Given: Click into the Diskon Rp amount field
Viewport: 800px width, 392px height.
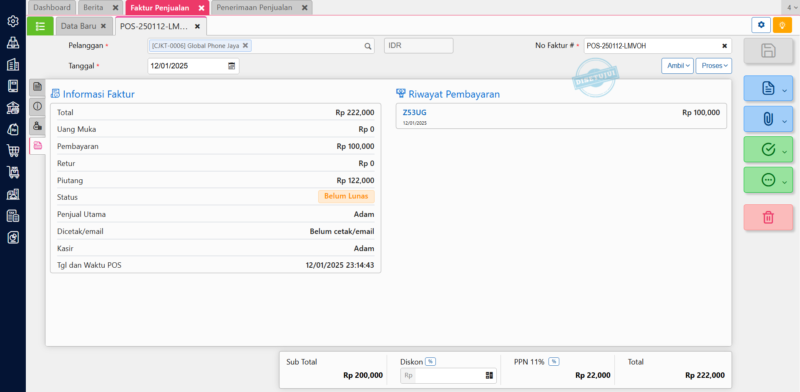Looking at the screenshot, I should 449,376.
